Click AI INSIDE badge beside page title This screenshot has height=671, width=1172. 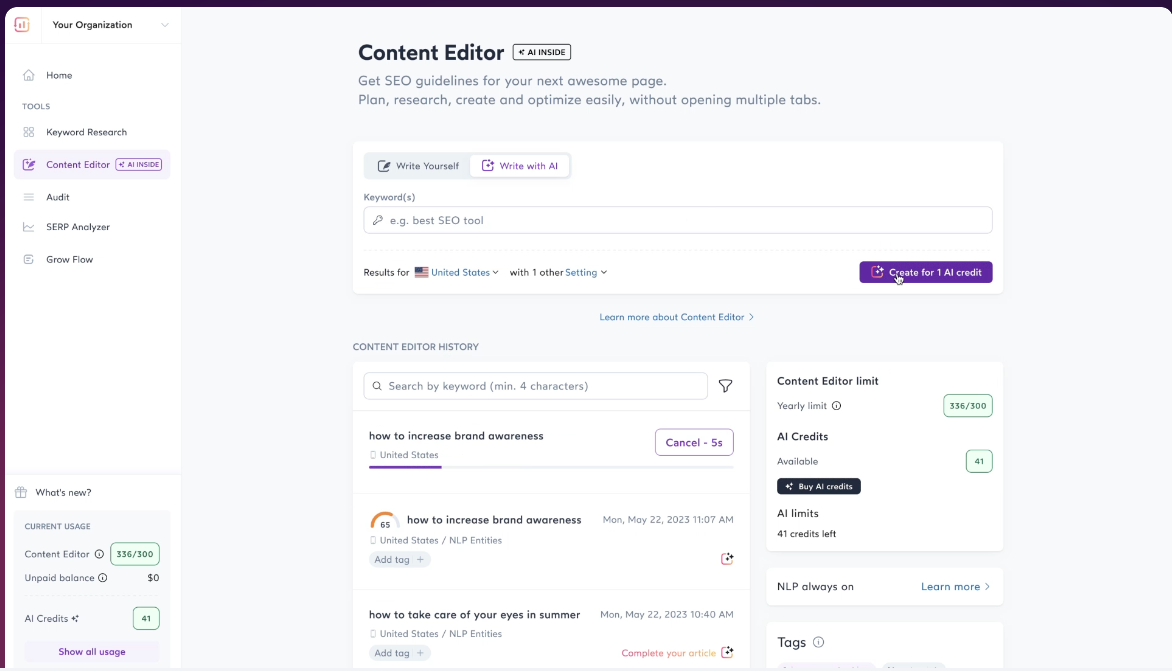coord(542,52)
